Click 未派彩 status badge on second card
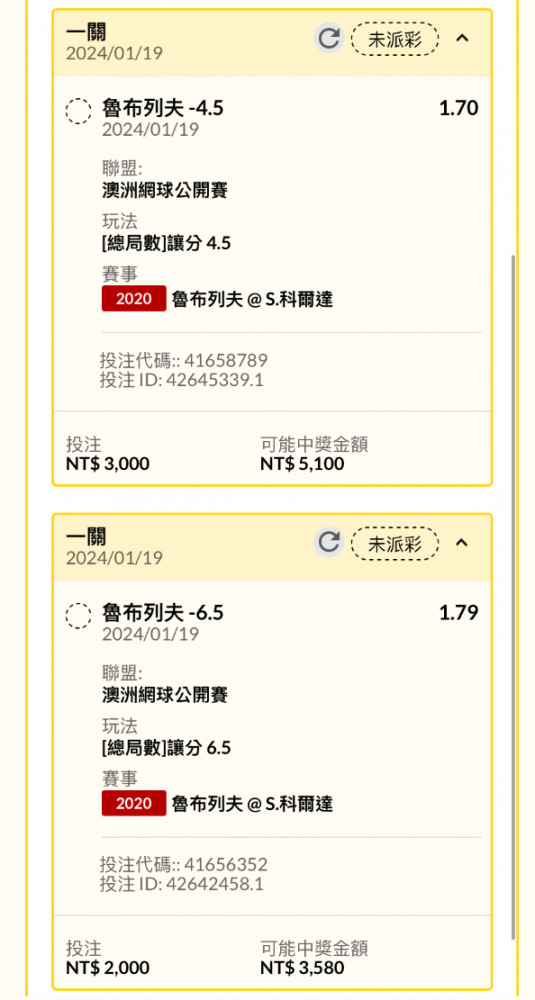The image size is (535, 1000). coord(395,544)
